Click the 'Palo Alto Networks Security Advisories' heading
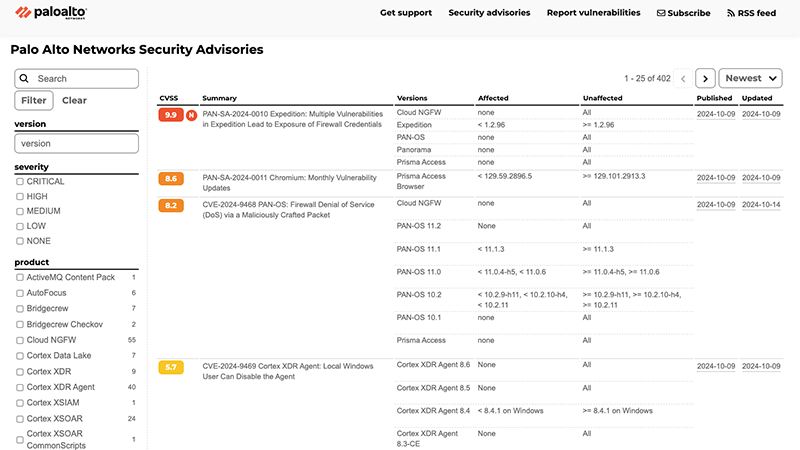This screenshot has width=800, height=450. tap(137, 49)
